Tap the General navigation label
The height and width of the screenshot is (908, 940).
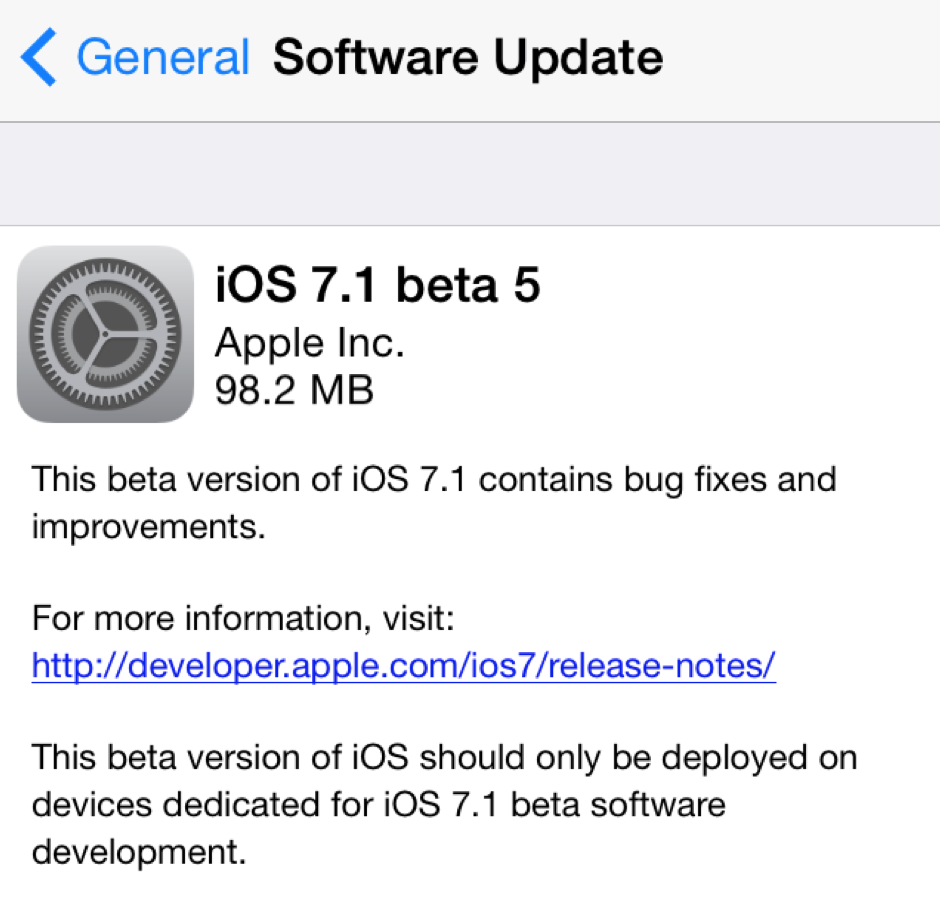[162, 57]
